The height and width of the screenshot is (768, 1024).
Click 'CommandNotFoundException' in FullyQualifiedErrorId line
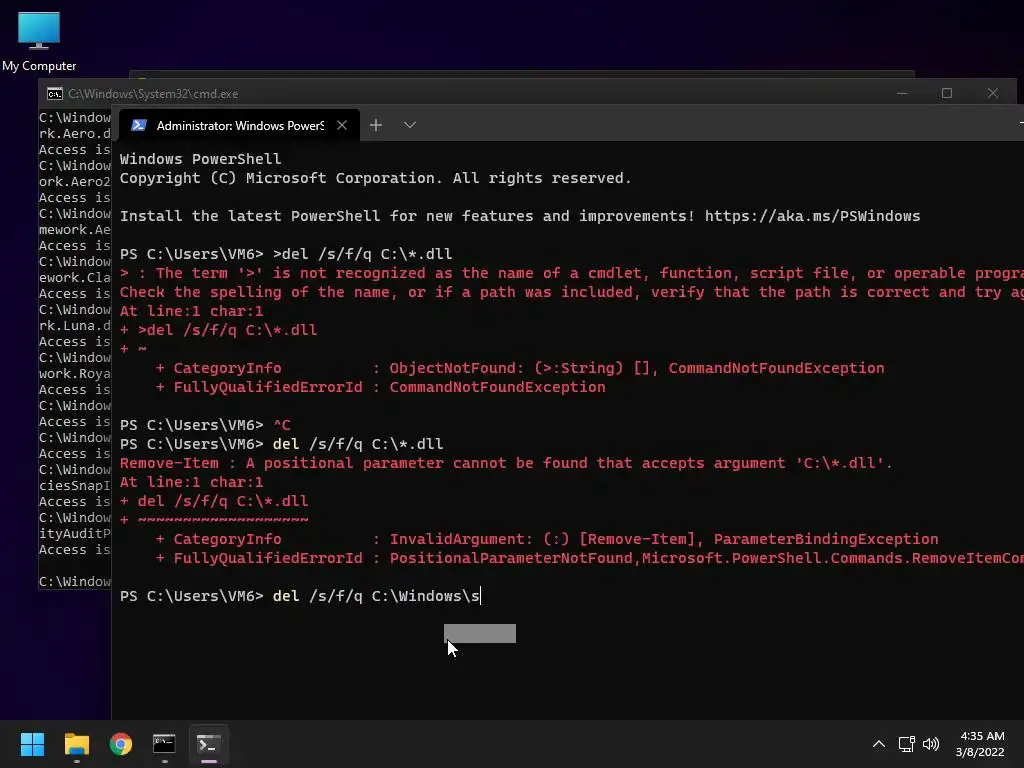pos(497,387)
